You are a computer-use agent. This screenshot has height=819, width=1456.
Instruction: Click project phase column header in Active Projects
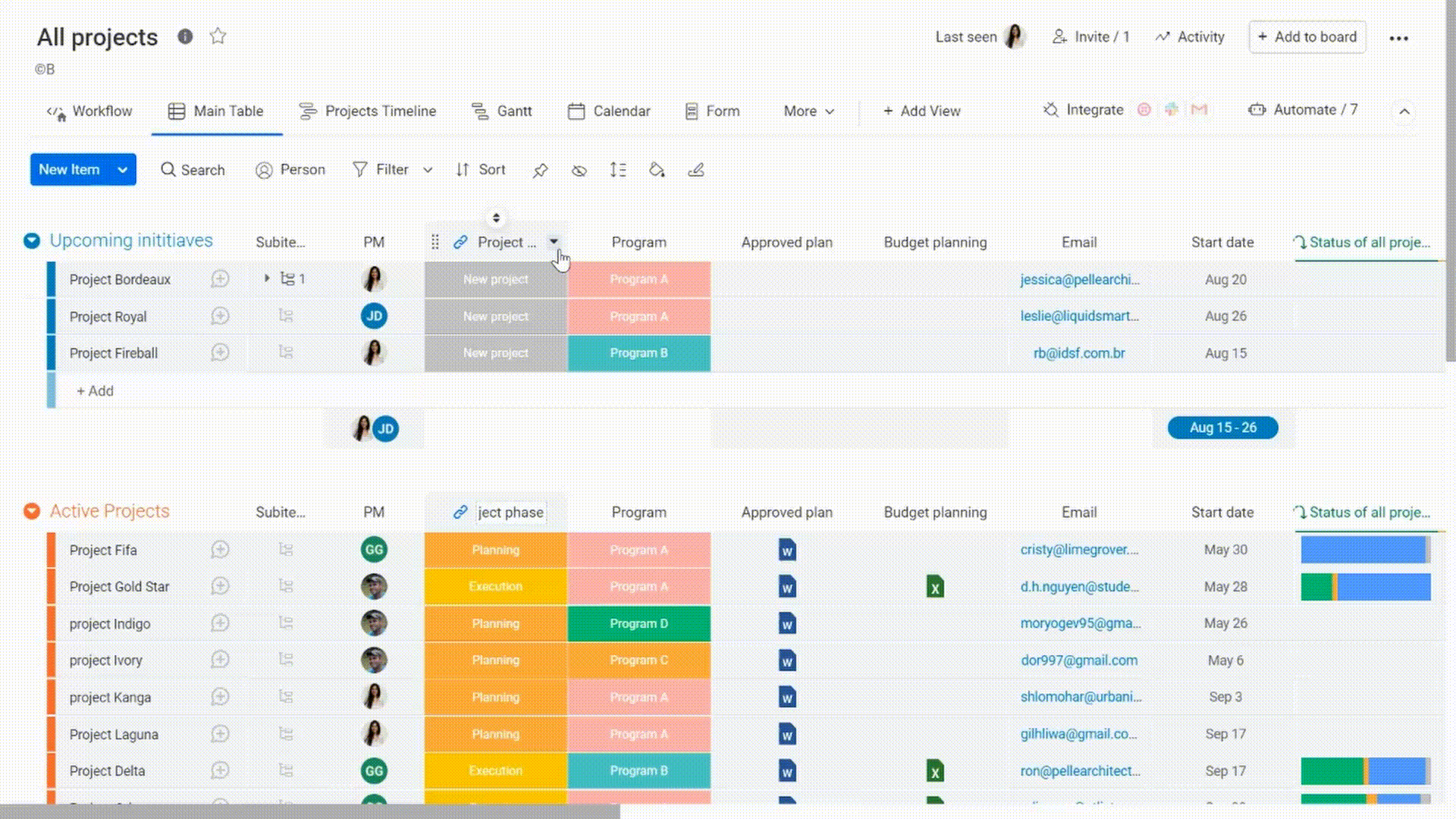510,513
